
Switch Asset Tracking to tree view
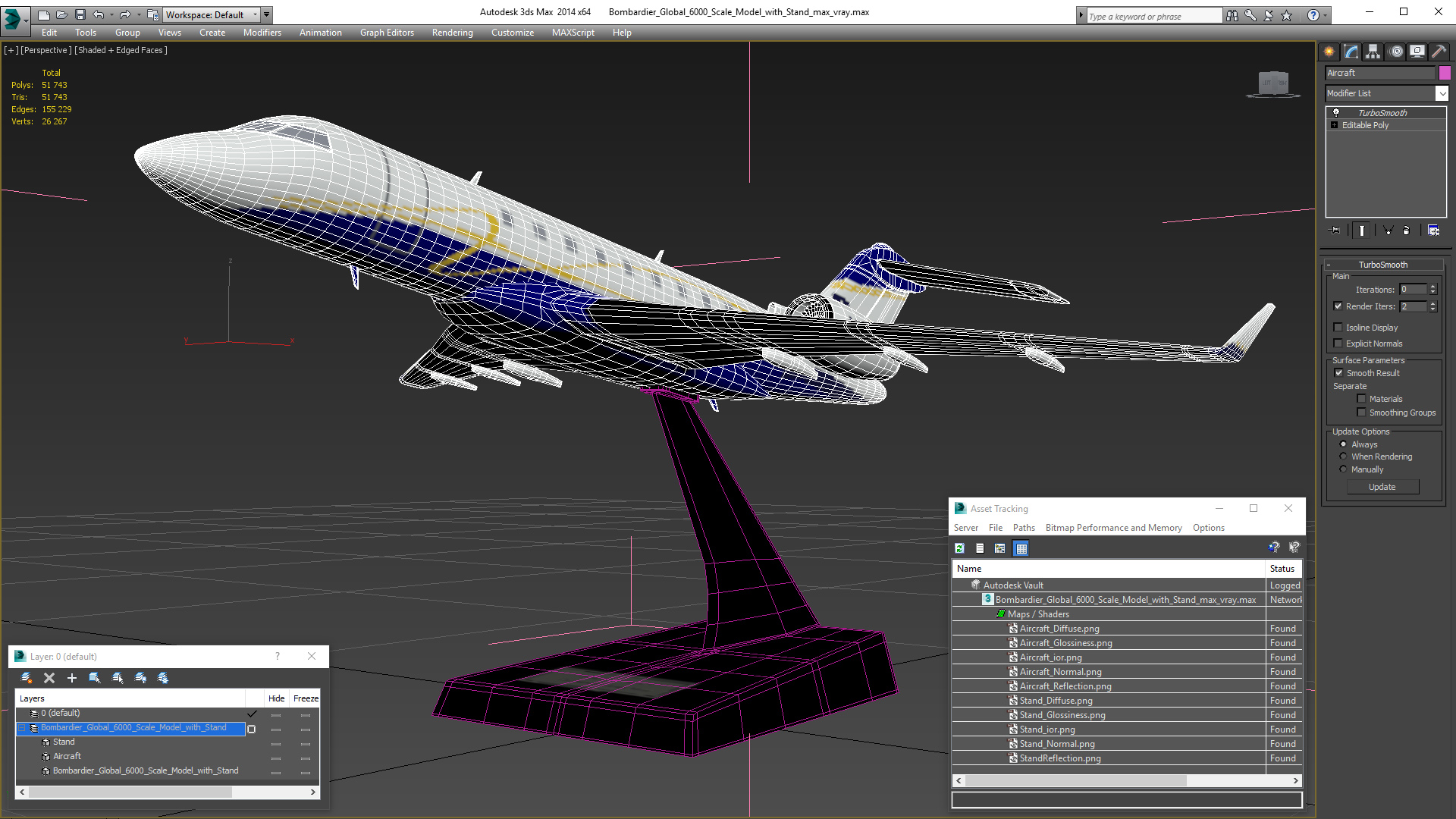click(x=1000, y=548)
